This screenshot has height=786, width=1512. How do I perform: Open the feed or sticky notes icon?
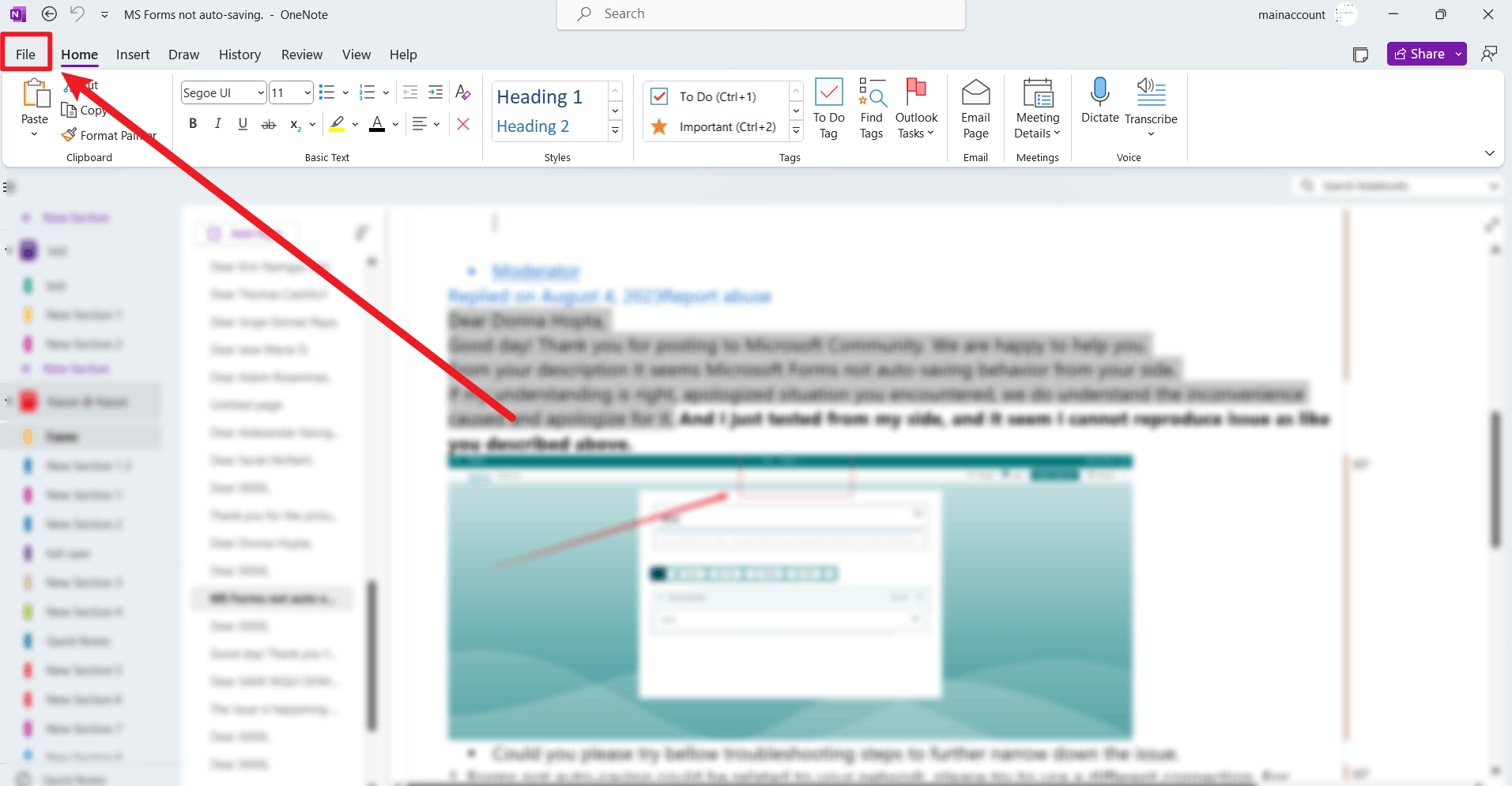(1360, 55)
